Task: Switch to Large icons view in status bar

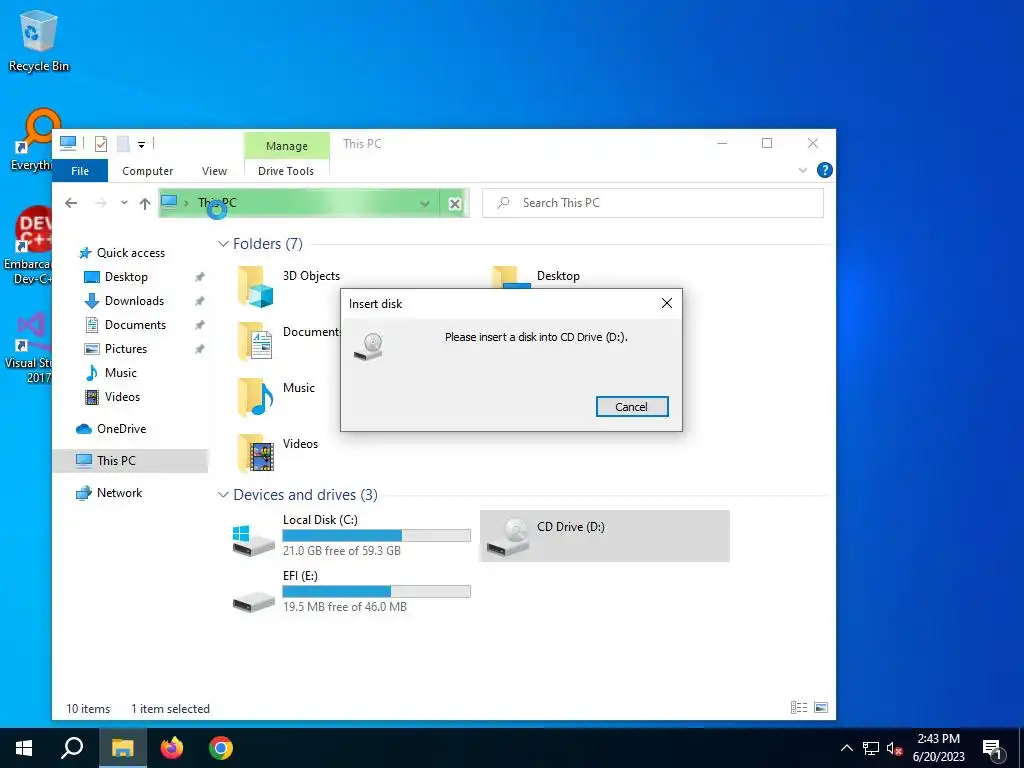Action: pyautogui.click(x=821, y=708)
